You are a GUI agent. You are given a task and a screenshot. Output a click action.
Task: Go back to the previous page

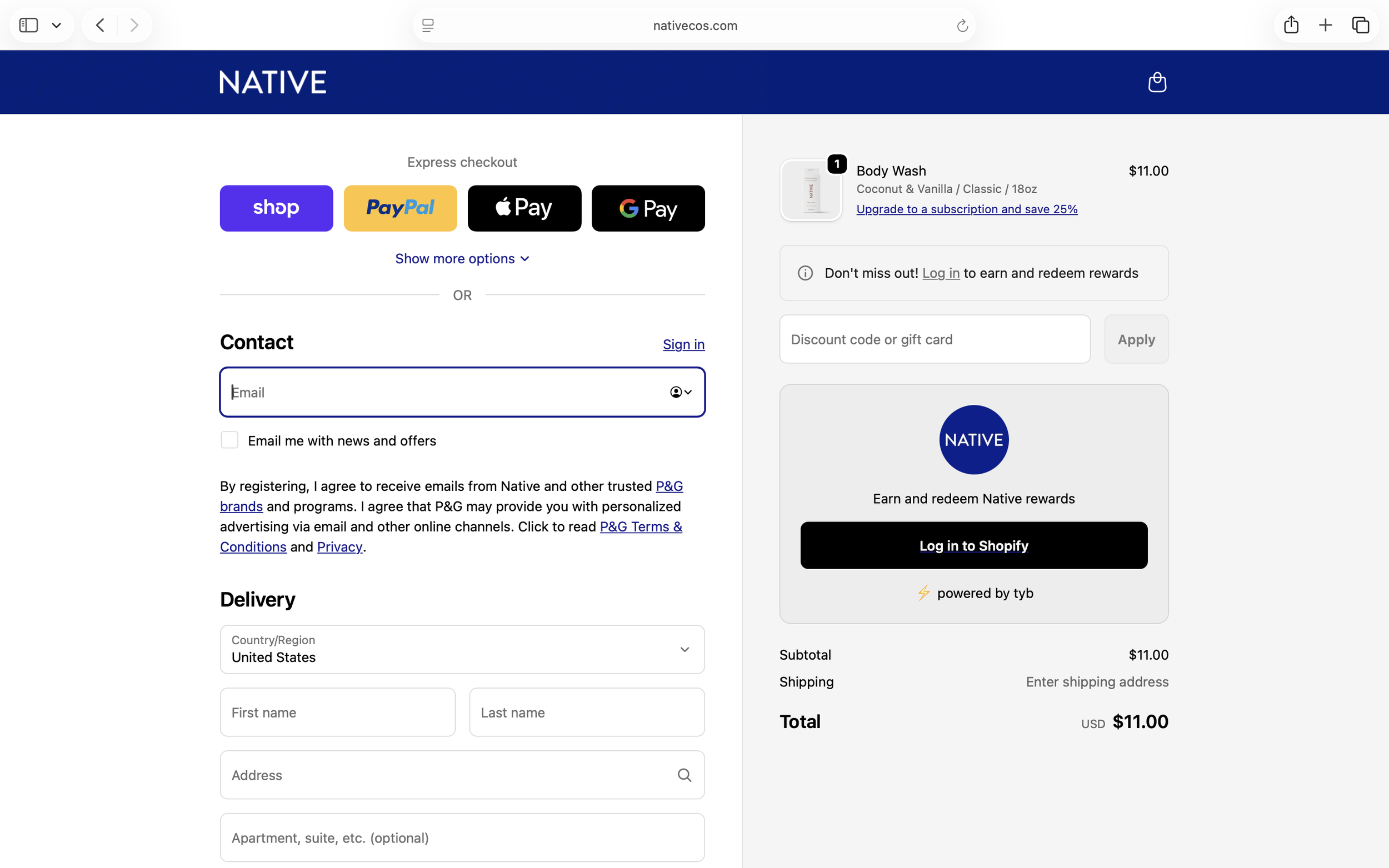(100, 25)
